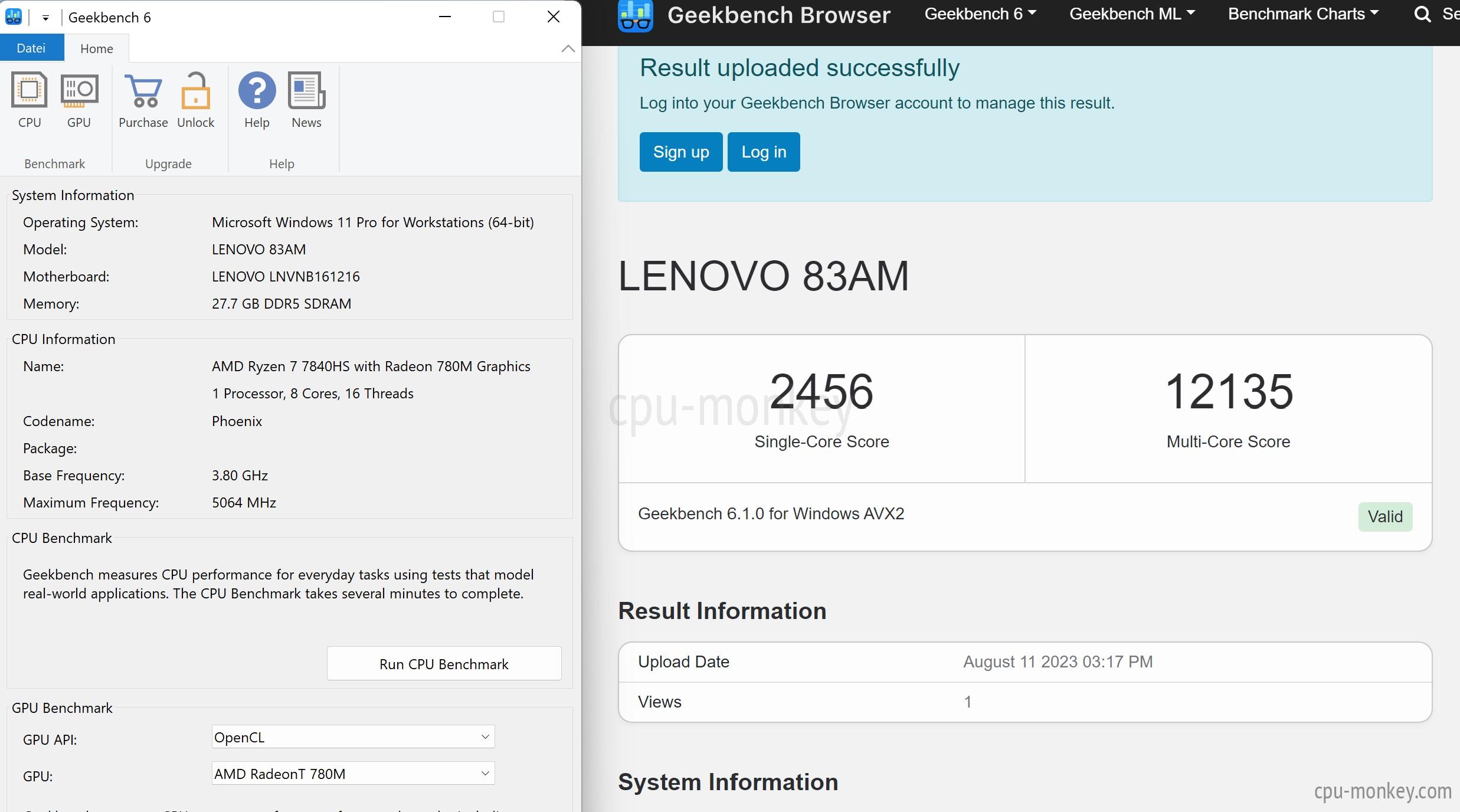
Task: Click the Valid status badge
Action: coord(1385,516)
